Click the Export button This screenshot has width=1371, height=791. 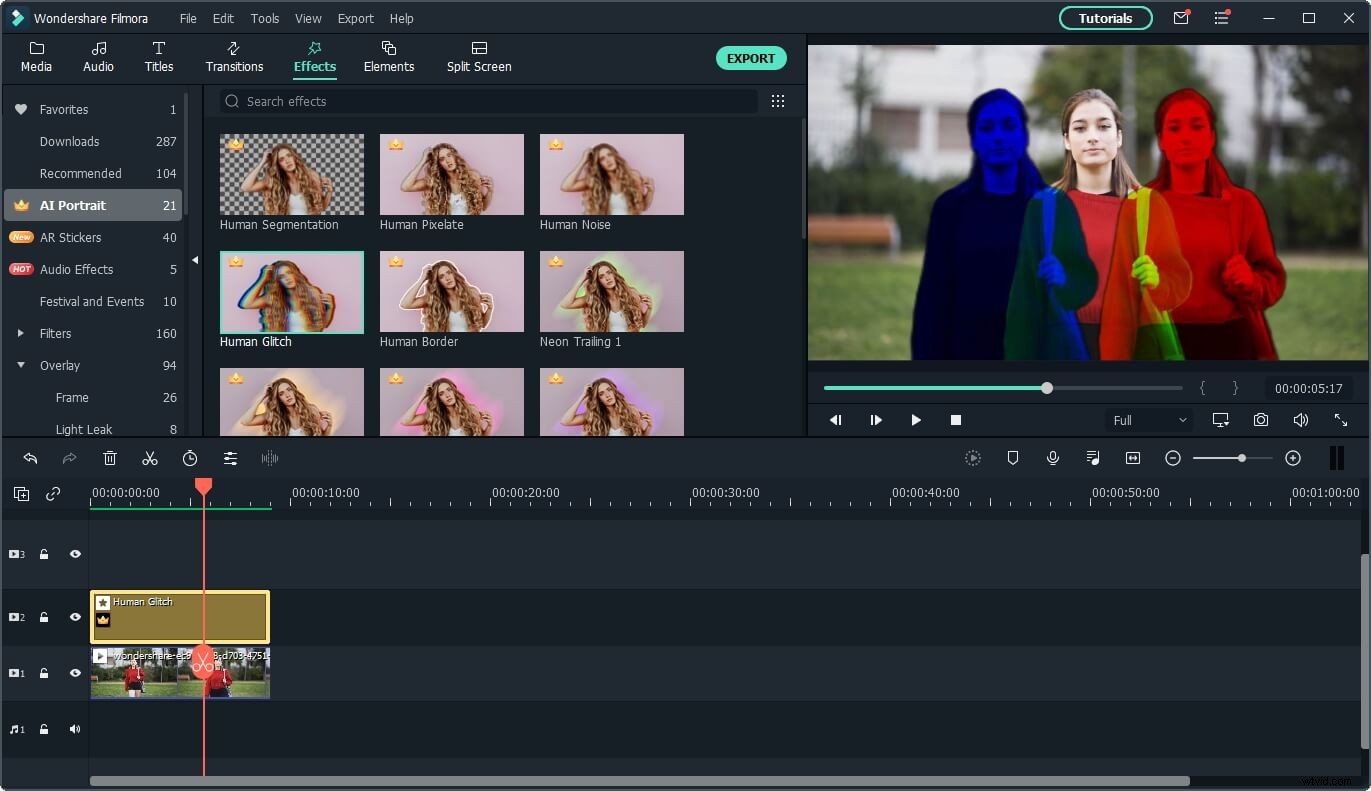[x=751, y=58]
